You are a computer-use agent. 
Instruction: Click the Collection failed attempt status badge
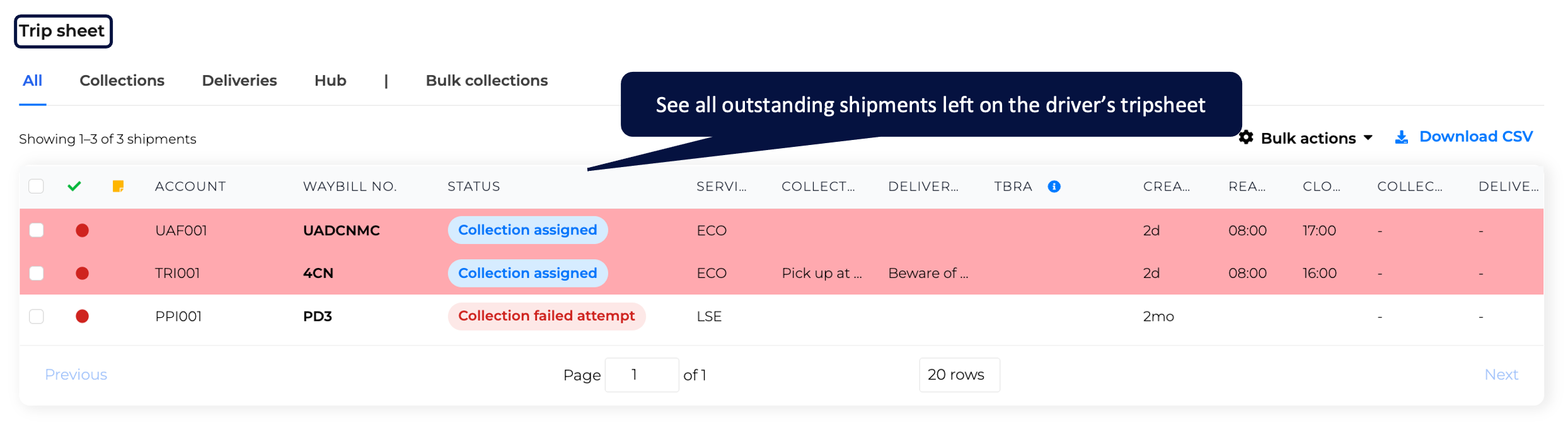point(546,316)
